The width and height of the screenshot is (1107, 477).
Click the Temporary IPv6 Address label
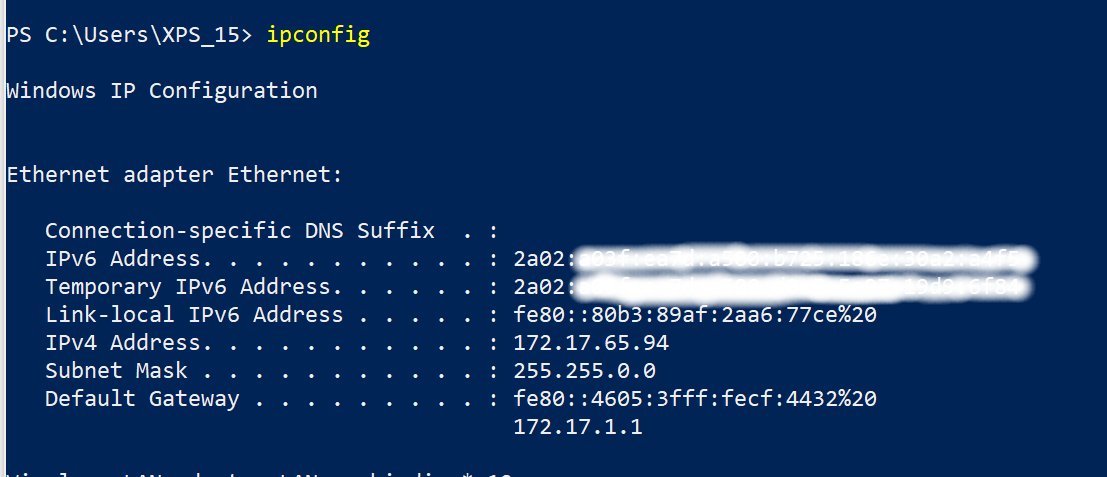188,287
